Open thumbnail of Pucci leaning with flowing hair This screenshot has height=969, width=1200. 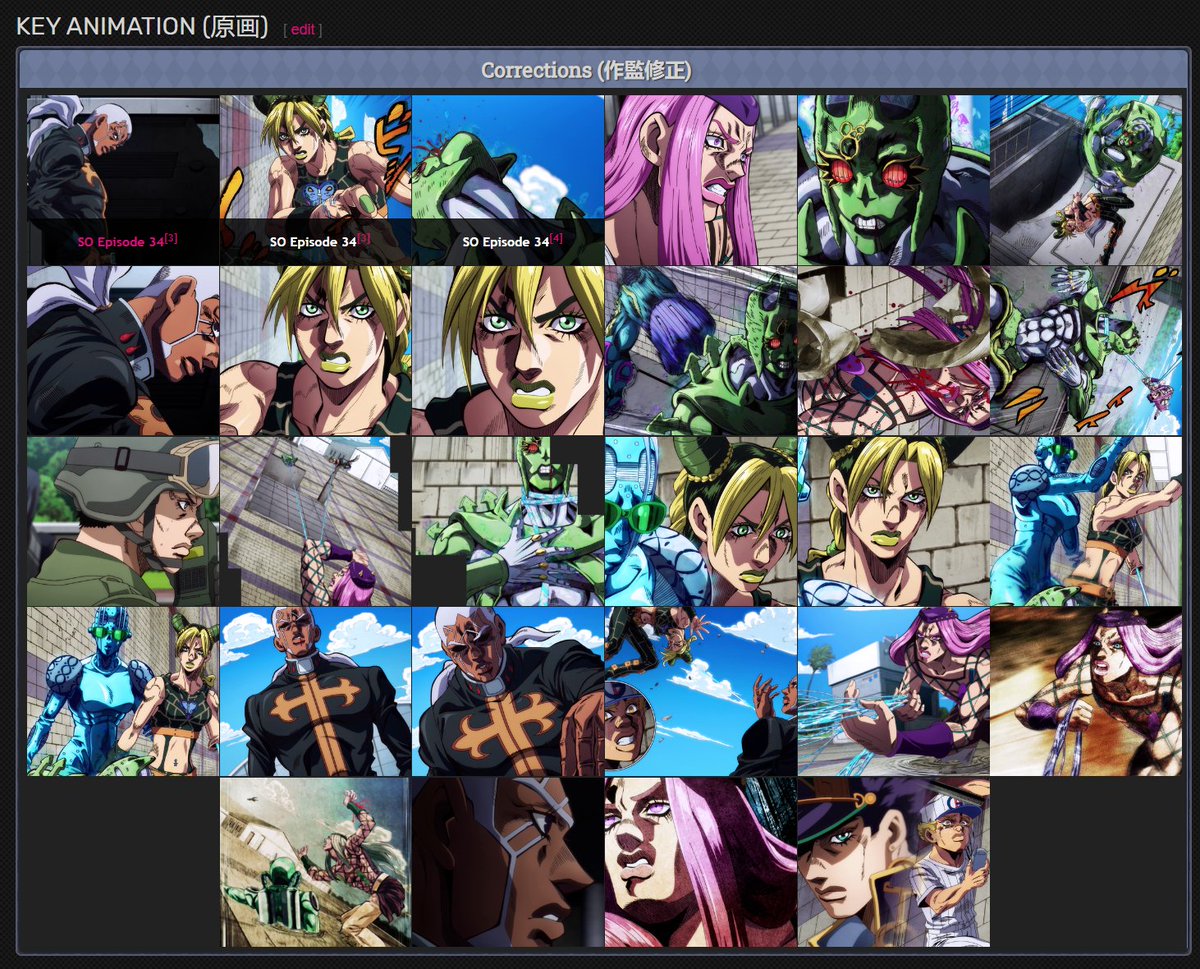click(508, 692)
